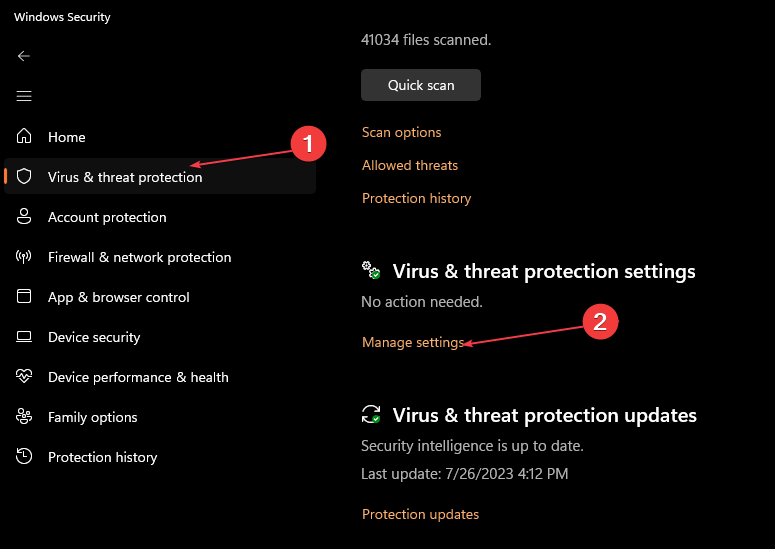Click the protection settings gear icon
775x549 pixels.
[371, 270]
